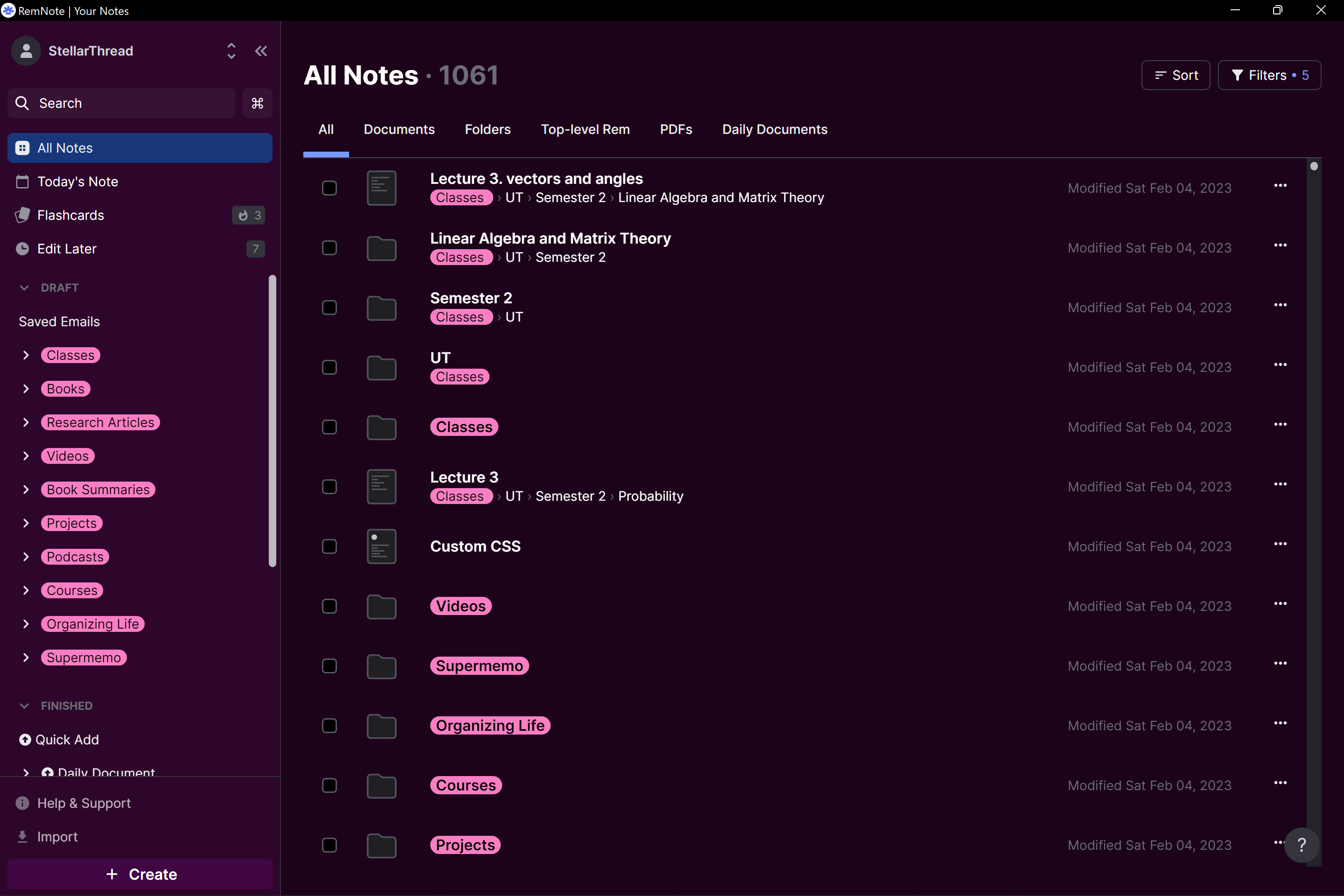This screenshot has height=896, width=1344.
Task: Open the Semester 2 folder icon
Action: (382, 308)
